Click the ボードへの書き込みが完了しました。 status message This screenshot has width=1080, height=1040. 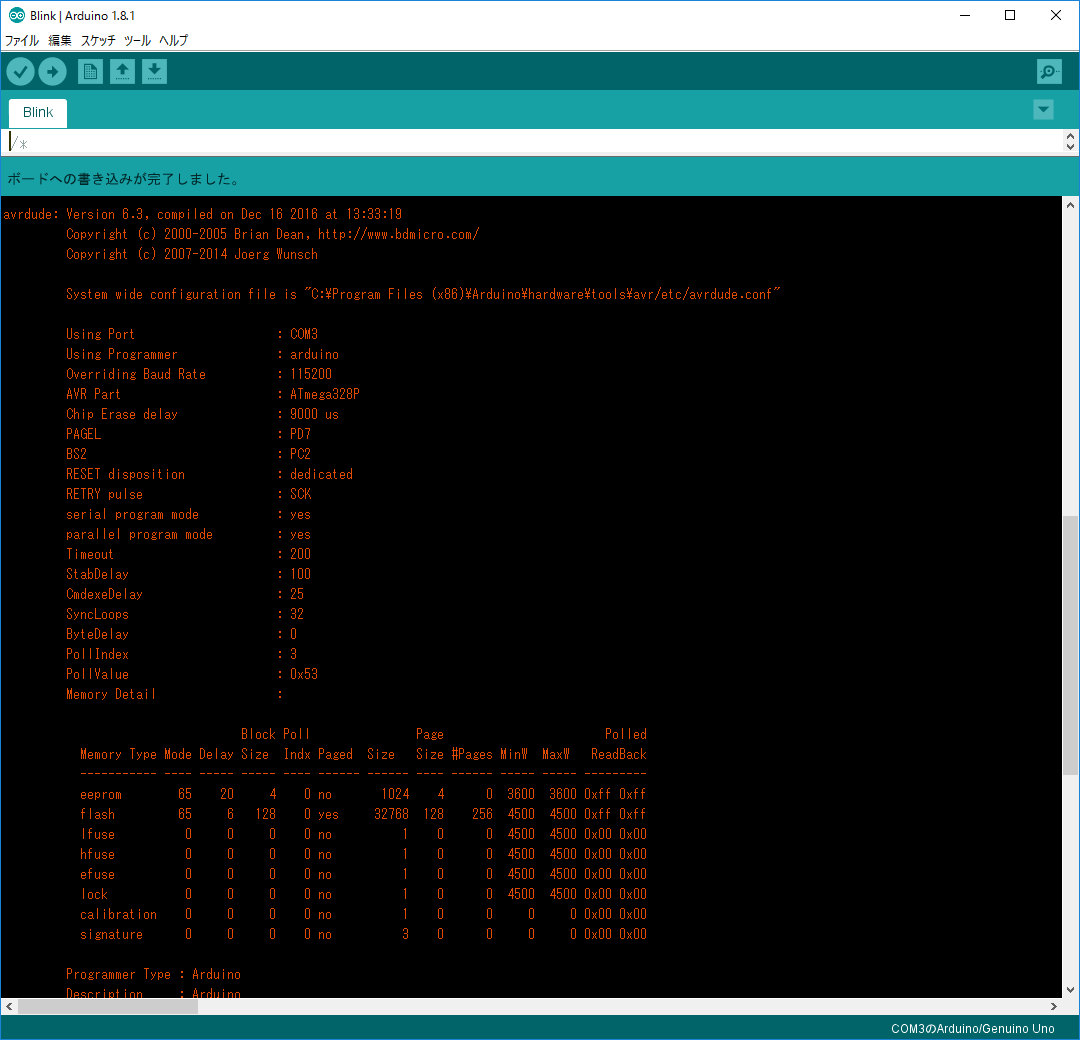coord(124,179)
